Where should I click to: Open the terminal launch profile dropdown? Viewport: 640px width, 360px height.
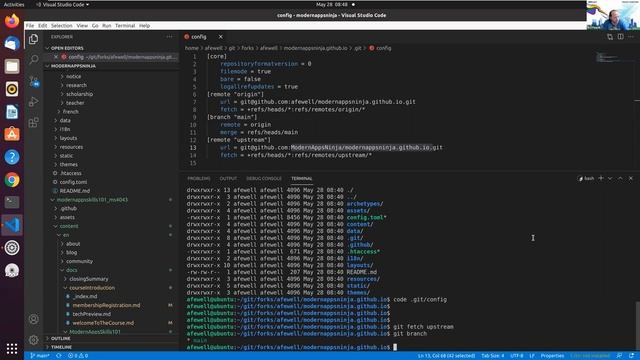pos(610,178)
